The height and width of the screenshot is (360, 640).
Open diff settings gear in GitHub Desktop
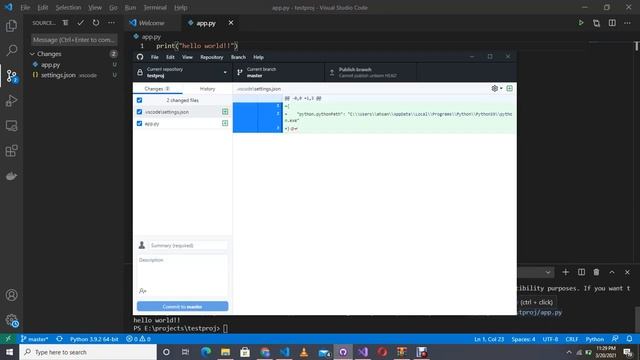click(x=496, y=88)
